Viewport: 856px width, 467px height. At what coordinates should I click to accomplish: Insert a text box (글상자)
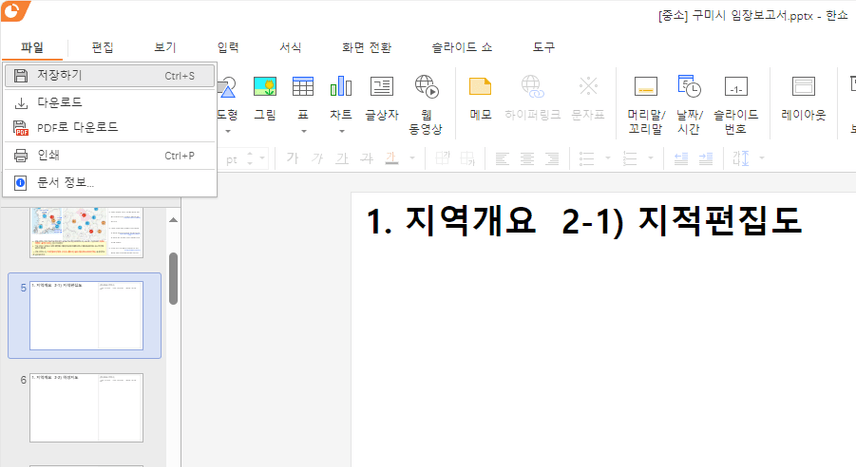coord(382,98)
